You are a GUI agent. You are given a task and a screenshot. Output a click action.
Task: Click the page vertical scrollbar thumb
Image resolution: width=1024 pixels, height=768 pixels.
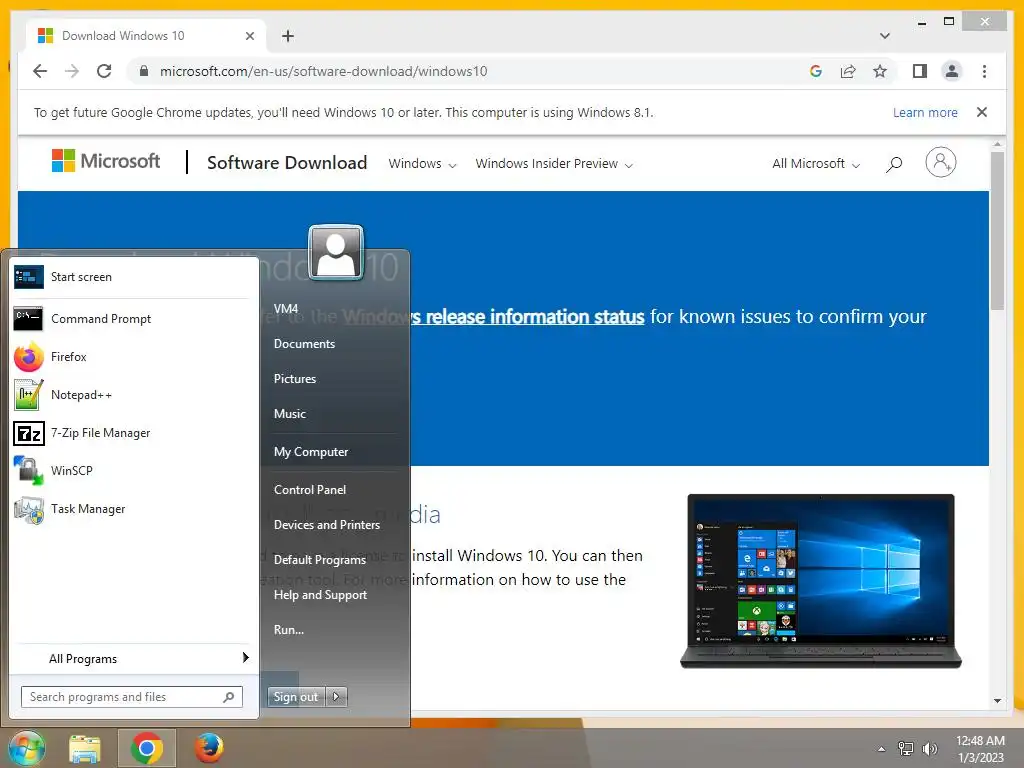pos(997,231)
